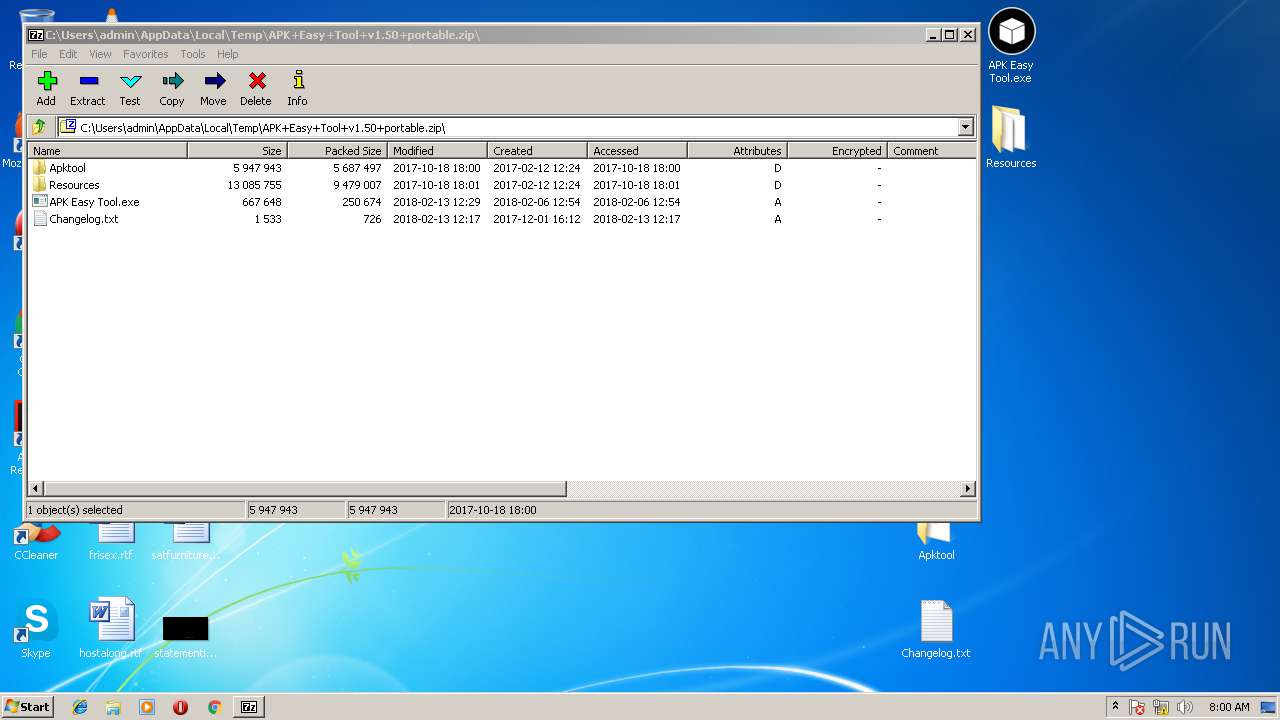Image resolution: width=1280 pixels, height=720 pixels.
Task: Open APK Easy Tool.exe desktop icon
Action: tap(1011, 46)
